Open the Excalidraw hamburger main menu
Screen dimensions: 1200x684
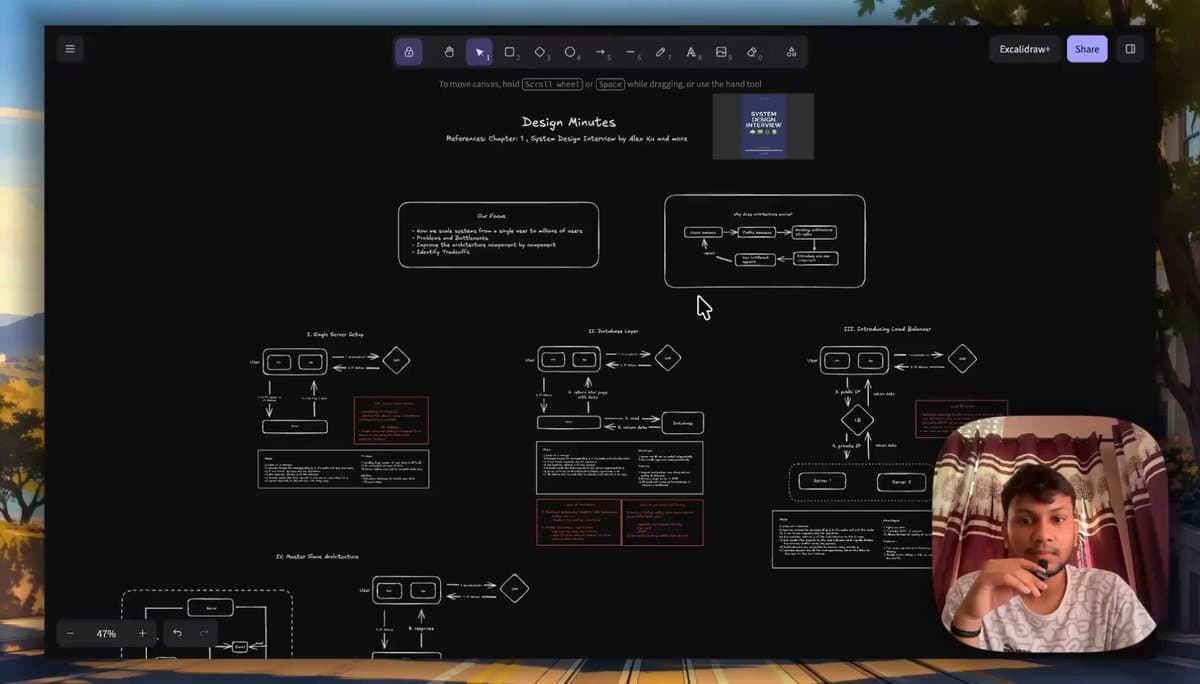coord(69,48)
